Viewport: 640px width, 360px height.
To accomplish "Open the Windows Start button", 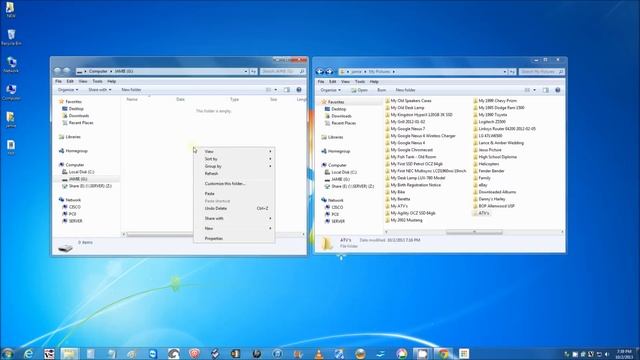I will [x=7, y=353].
